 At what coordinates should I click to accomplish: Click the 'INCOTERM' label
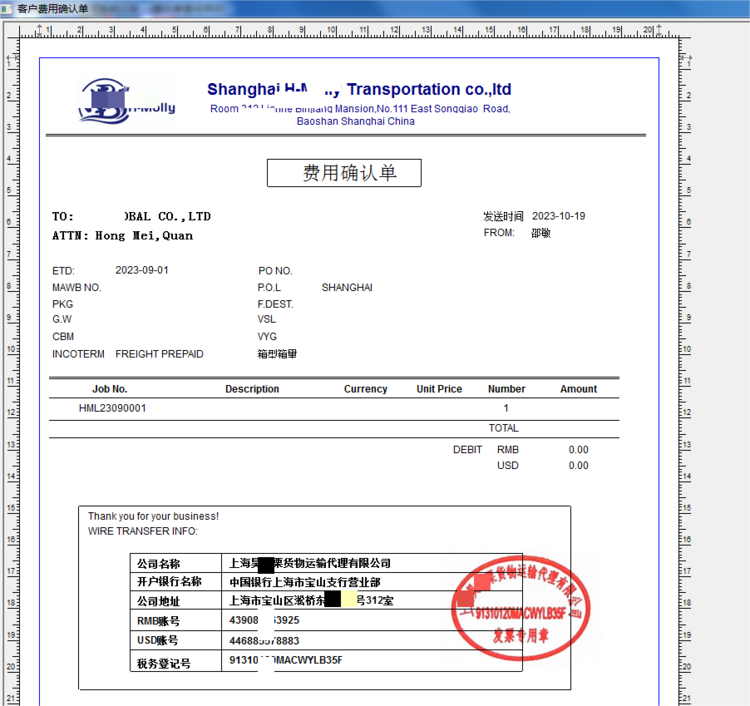pyautogui.click(x=78, y=354)
